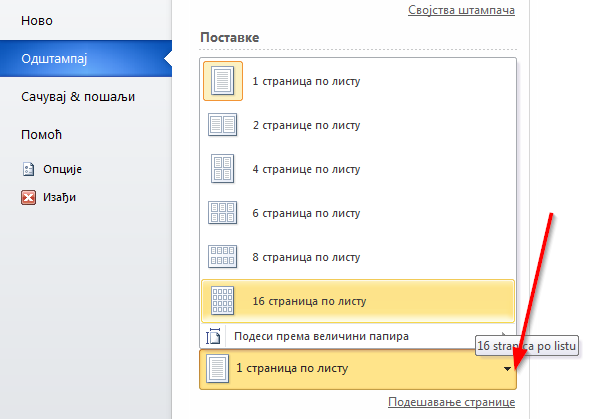Select the 16 страница по листу option

[358, 301]
